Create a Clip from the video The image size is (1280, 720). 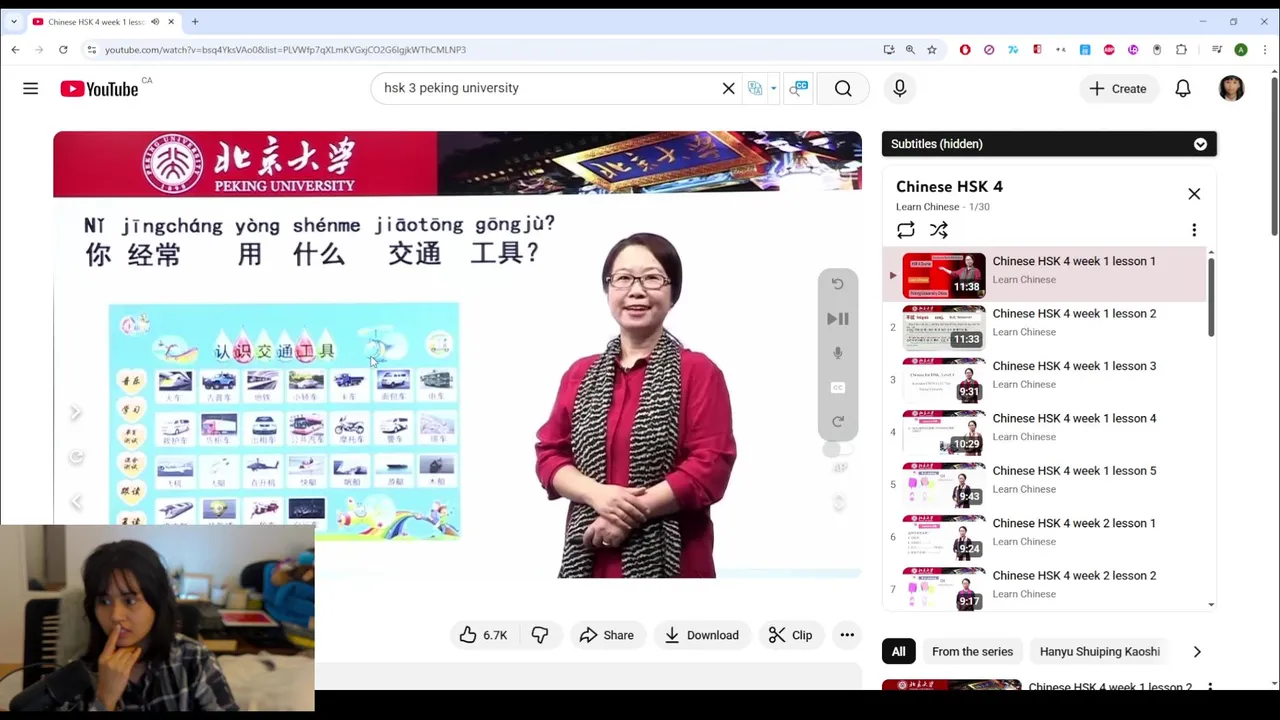coord(790,635)
